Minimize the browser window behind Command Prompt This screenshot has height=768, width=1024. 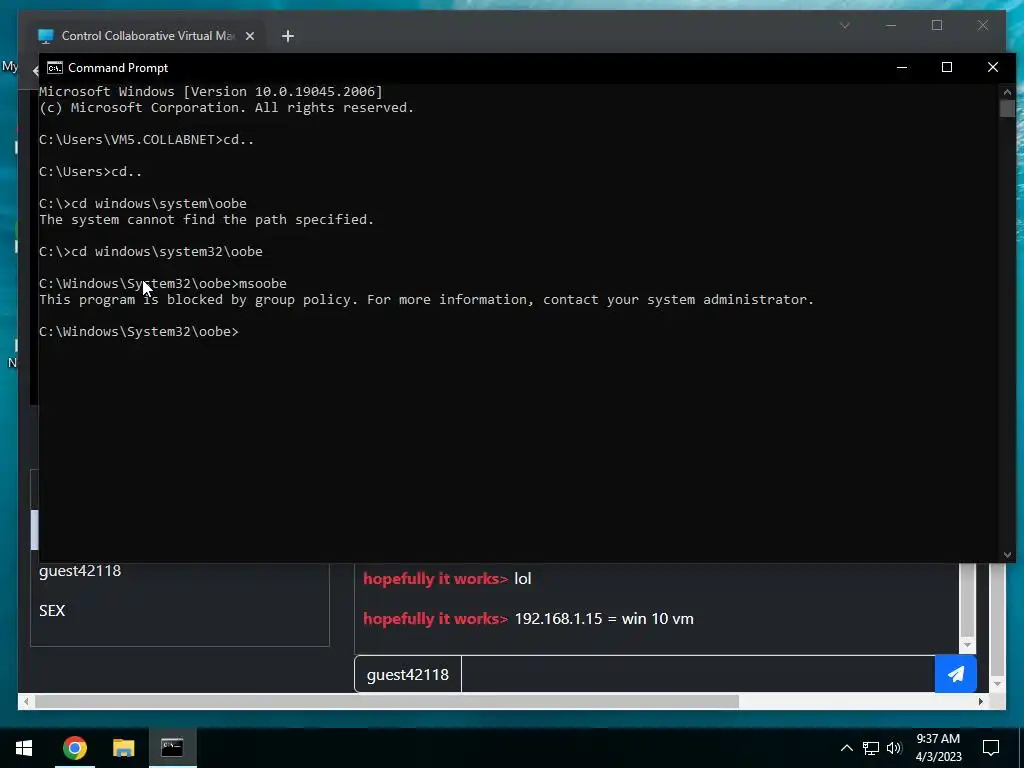pyautogui.click(x=891, y=25)
